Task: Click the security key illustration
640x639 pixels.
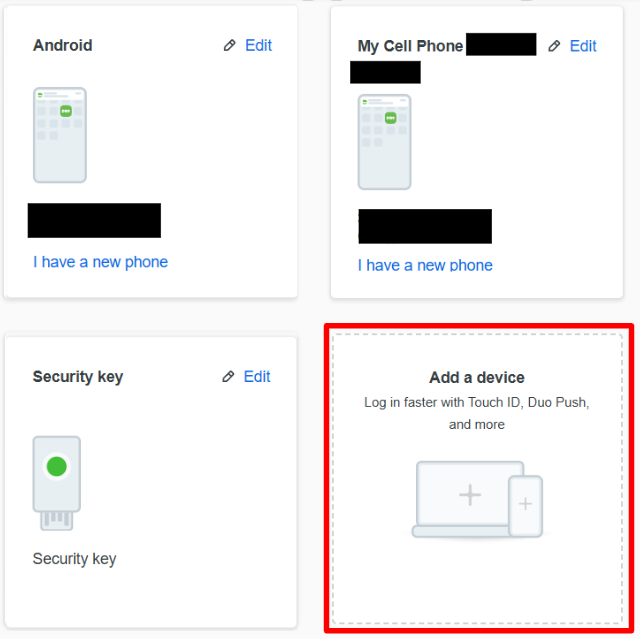Action: pos(57,482)
